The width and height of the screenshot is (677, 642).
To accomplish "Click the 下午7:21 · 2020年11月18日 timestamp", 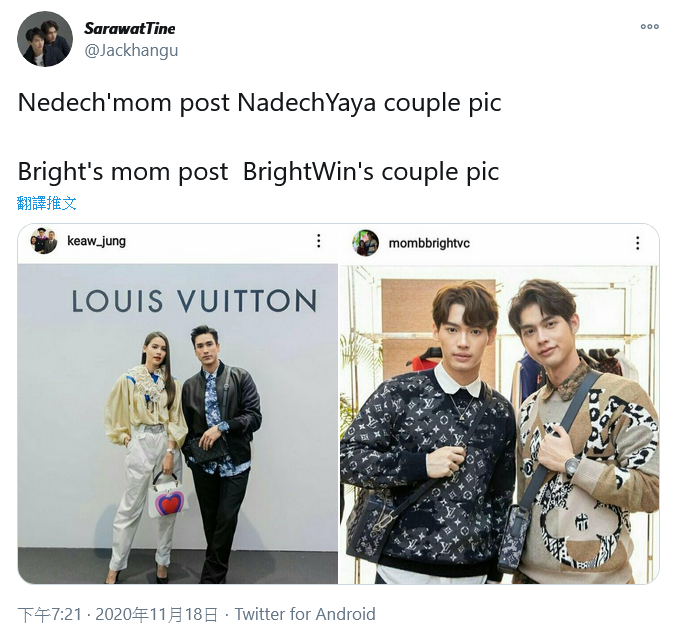I will point(117,614).
